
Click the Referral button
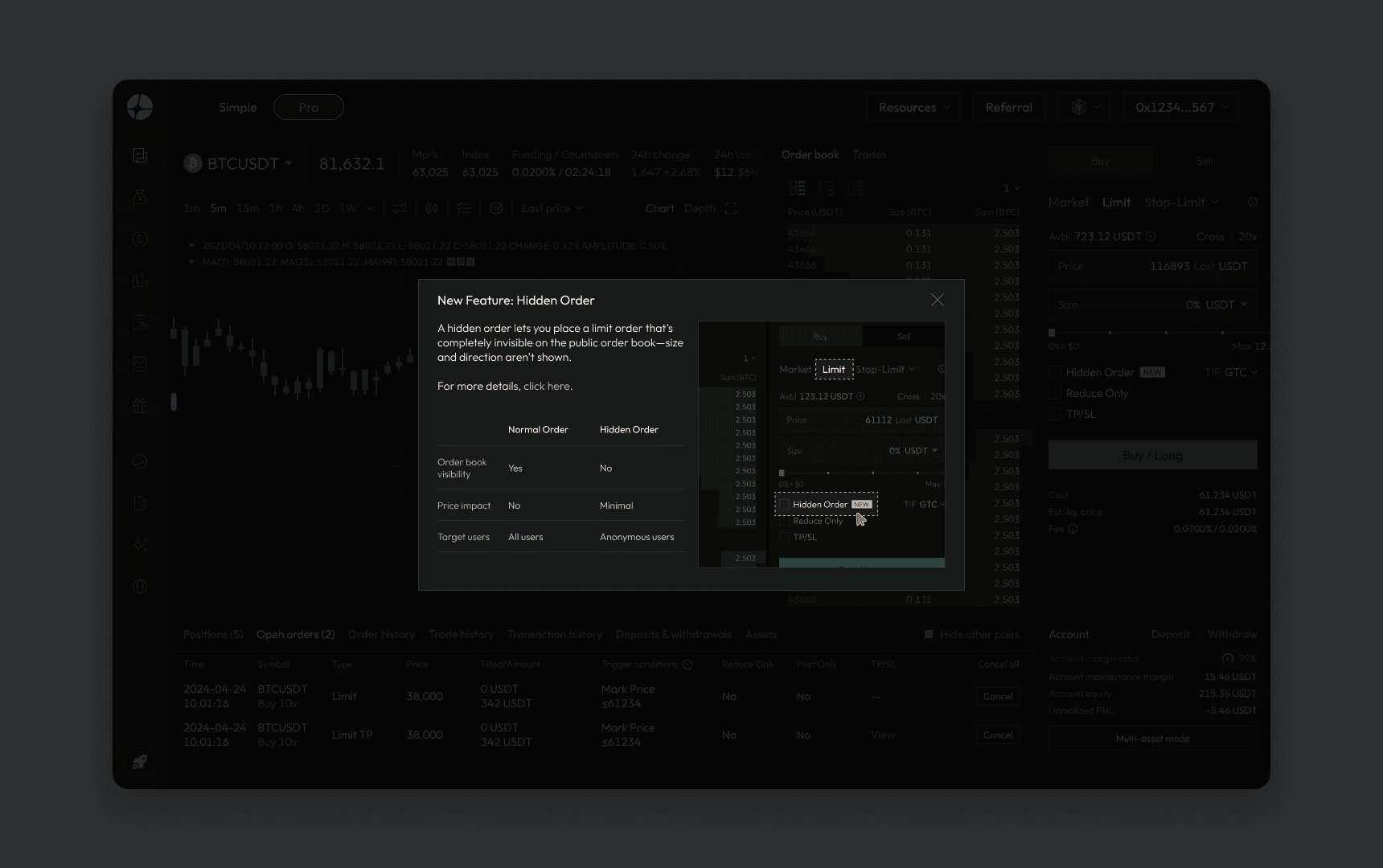tap(1009, 107)
